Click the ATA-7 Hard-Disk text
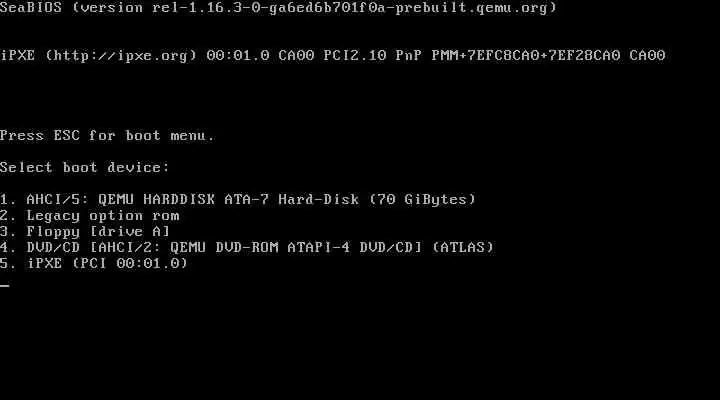Screen dimensions: 720x400 [292, 199]
